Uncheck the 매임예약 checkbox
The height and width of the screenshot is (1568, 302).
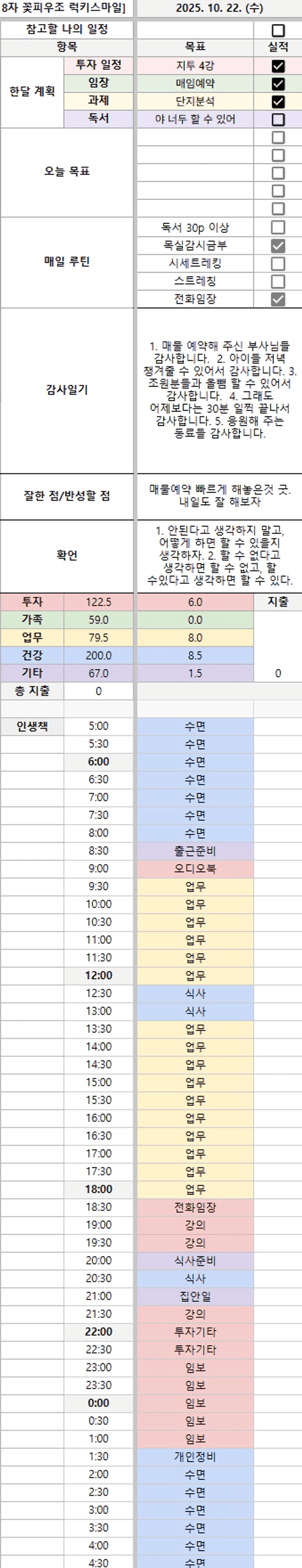coord(278,83)
